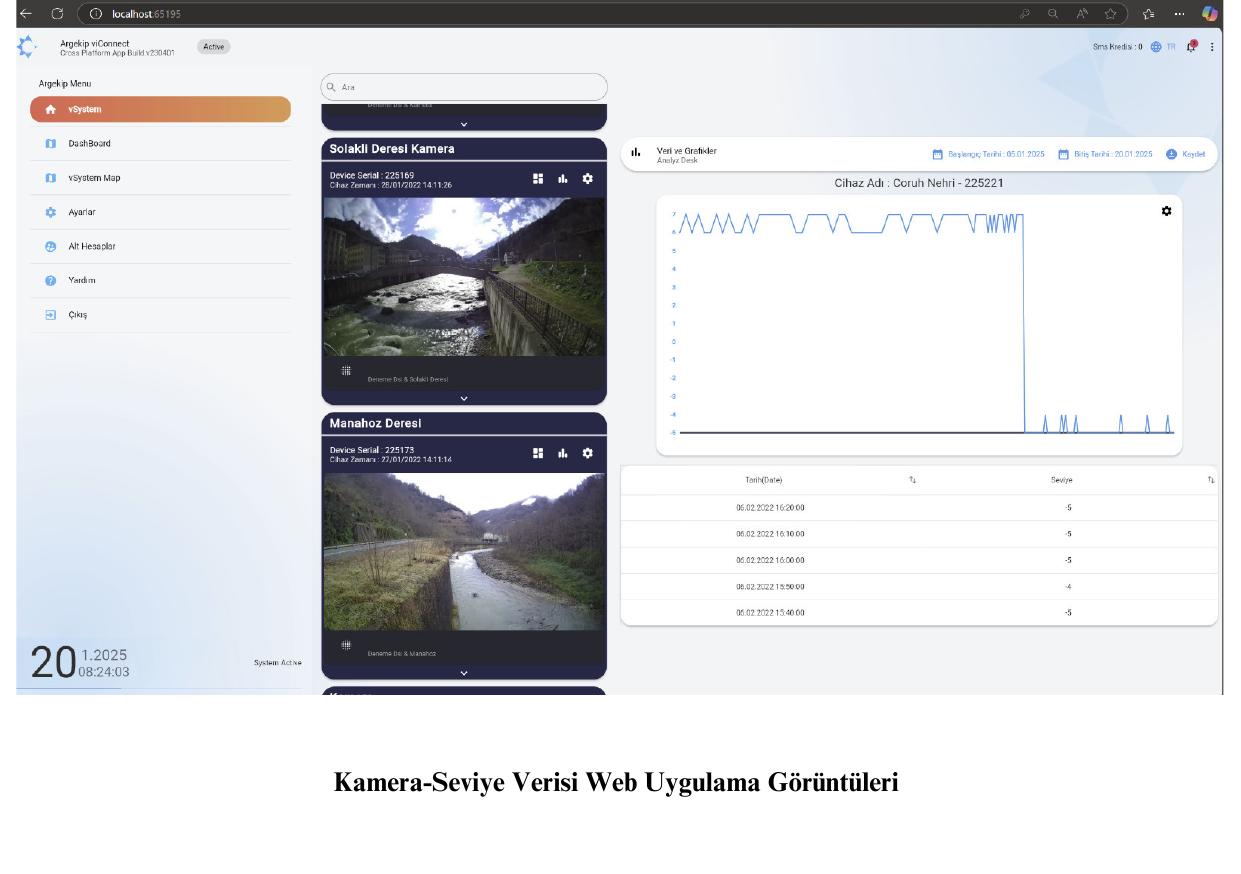The width and height of the screenshot is (1241, 874).
Task: Click the Veri ve Grafikler chart icon
Action: tap(636, 153)
